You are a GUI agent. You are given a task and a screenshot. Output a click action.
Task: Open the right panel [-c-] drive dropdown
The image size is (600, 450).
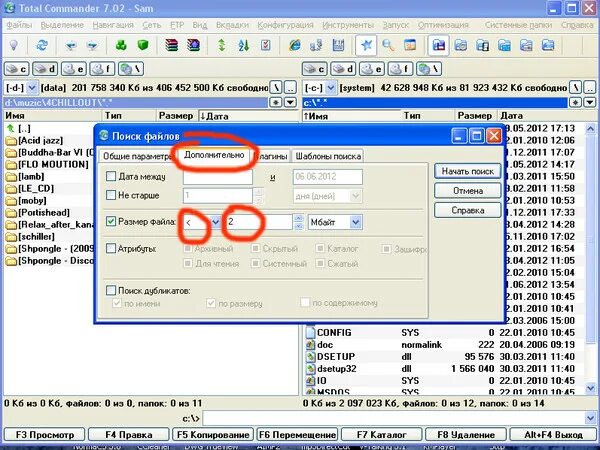pyautogui.click(x=331, y=88)
